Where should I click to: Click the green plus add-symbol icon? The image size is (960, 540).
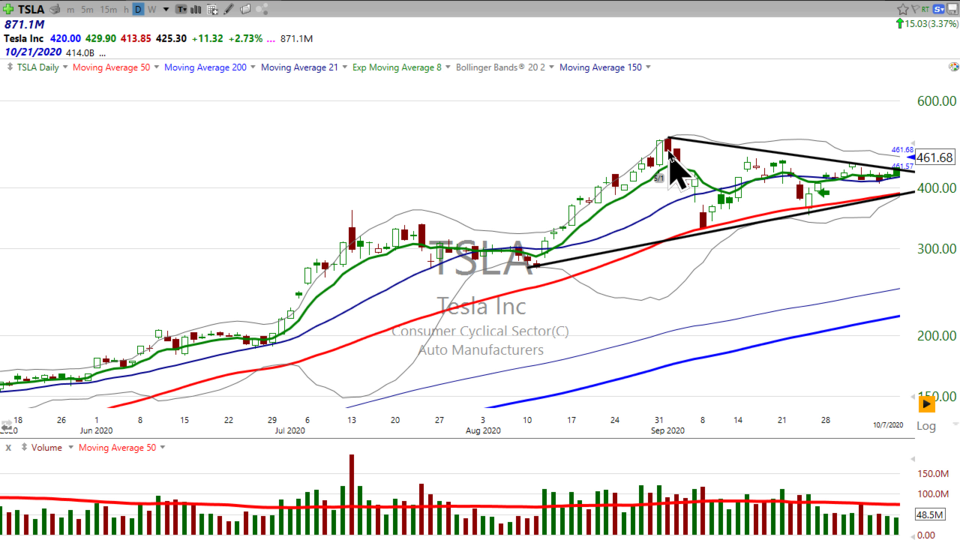(x=8, y=9)
